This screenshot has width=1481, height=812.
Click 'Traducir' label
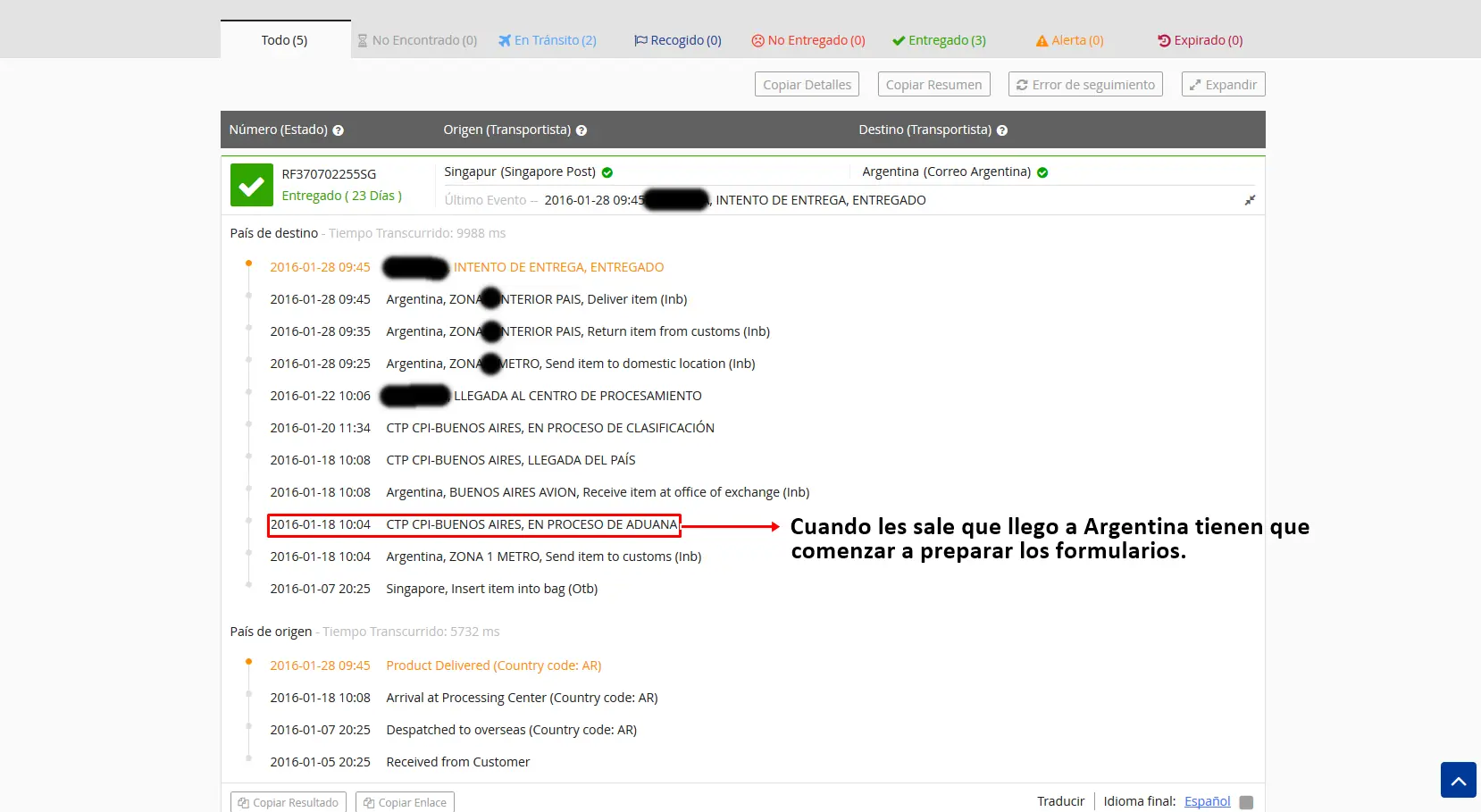click(x=1060, y=801)
